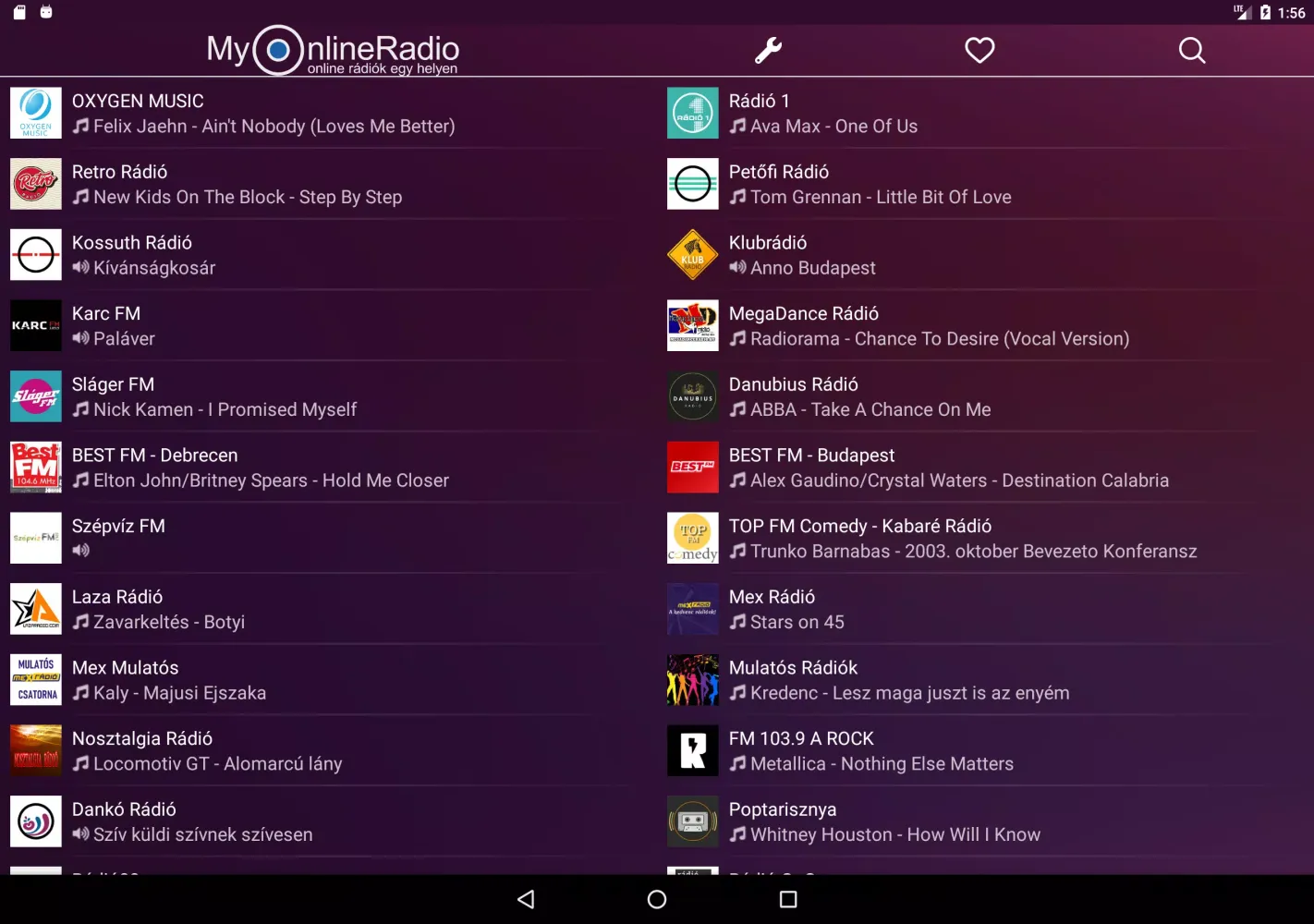Viewport: 1314px width, 924px height.
Task: Tap the Karc FM station logo
Action: point(36,325)
